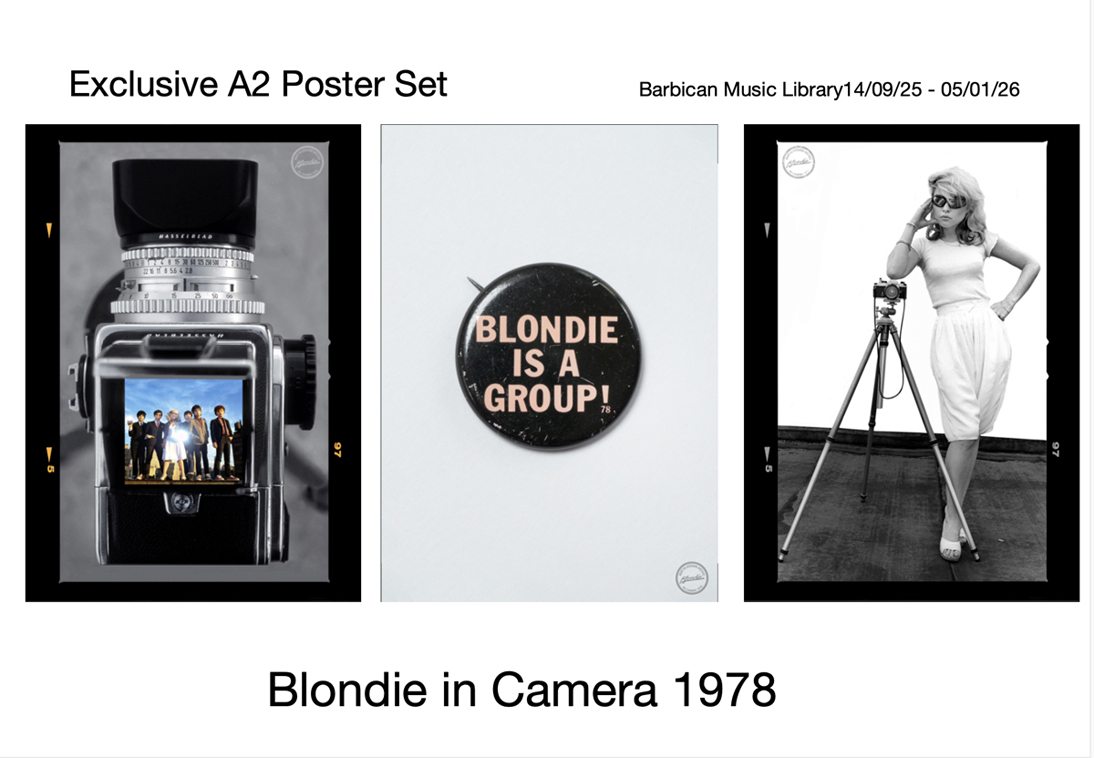Click the Blondie stamp logo on camera poster
Image resolution: width=1094 pixels, height=758 pixels.
tap(307, 163)
